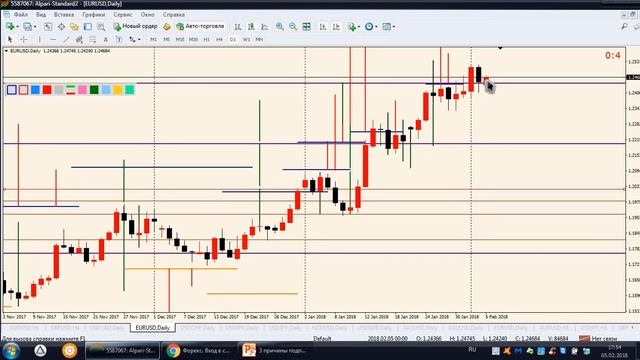This screenshot has width=640, height=360.
Task: Pick the pink color swatch
Action: [x=82, y=90]
